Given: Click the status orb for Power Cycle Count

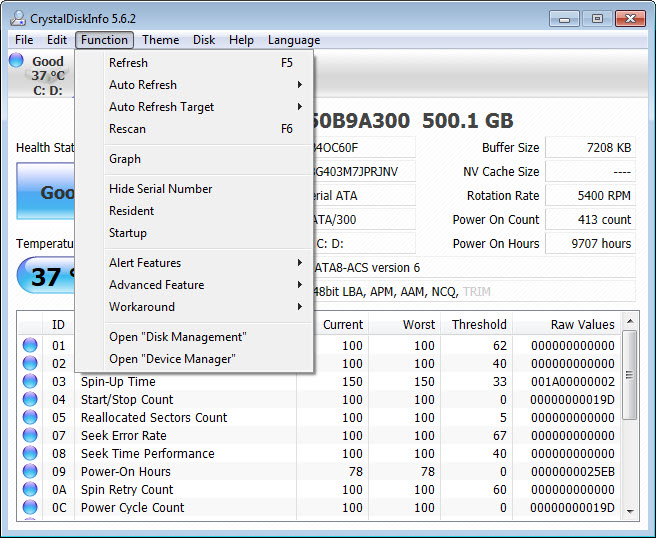Looking at the screenshot, I should pos(30,507).
